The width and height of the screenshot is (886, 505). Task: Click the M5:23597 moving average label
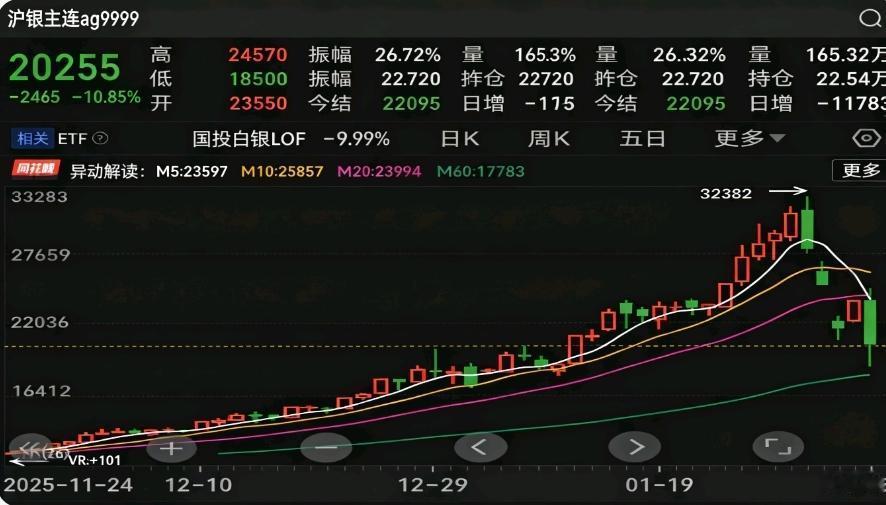click(x=192, y=171)
